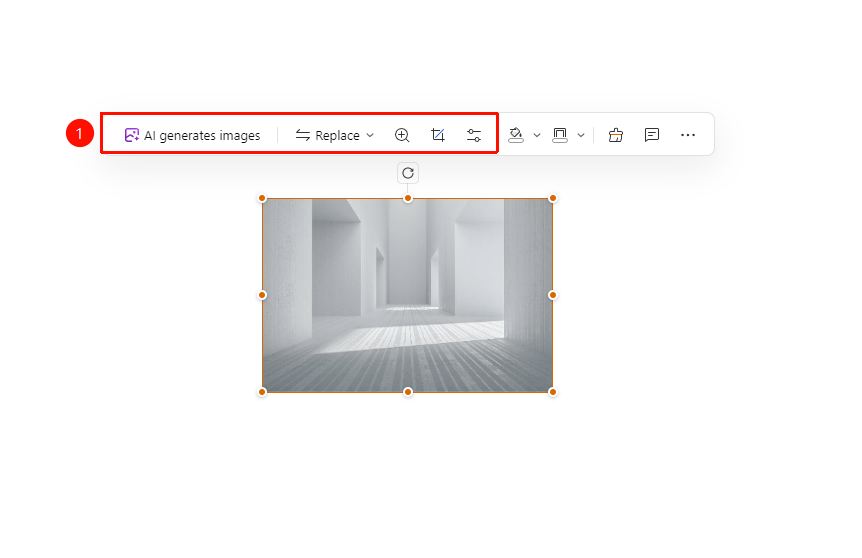
Task: Click the bottom-right resize handle of the image
Action: [x=553, y=392]
